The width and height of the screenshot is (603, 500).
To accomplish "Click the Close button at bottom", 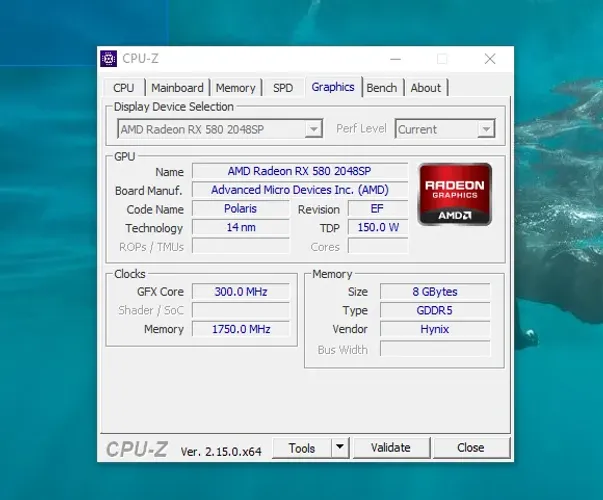I will 471,448.
